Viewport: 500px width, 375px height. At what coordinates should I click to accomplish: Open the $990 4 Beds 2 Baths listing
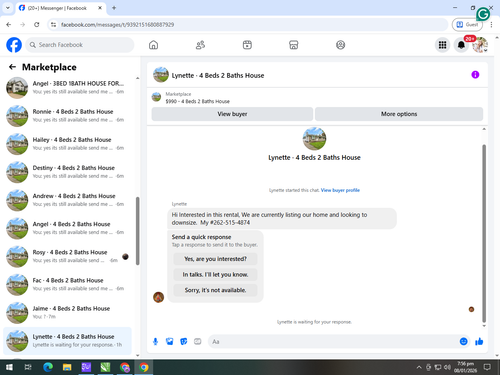197,101
